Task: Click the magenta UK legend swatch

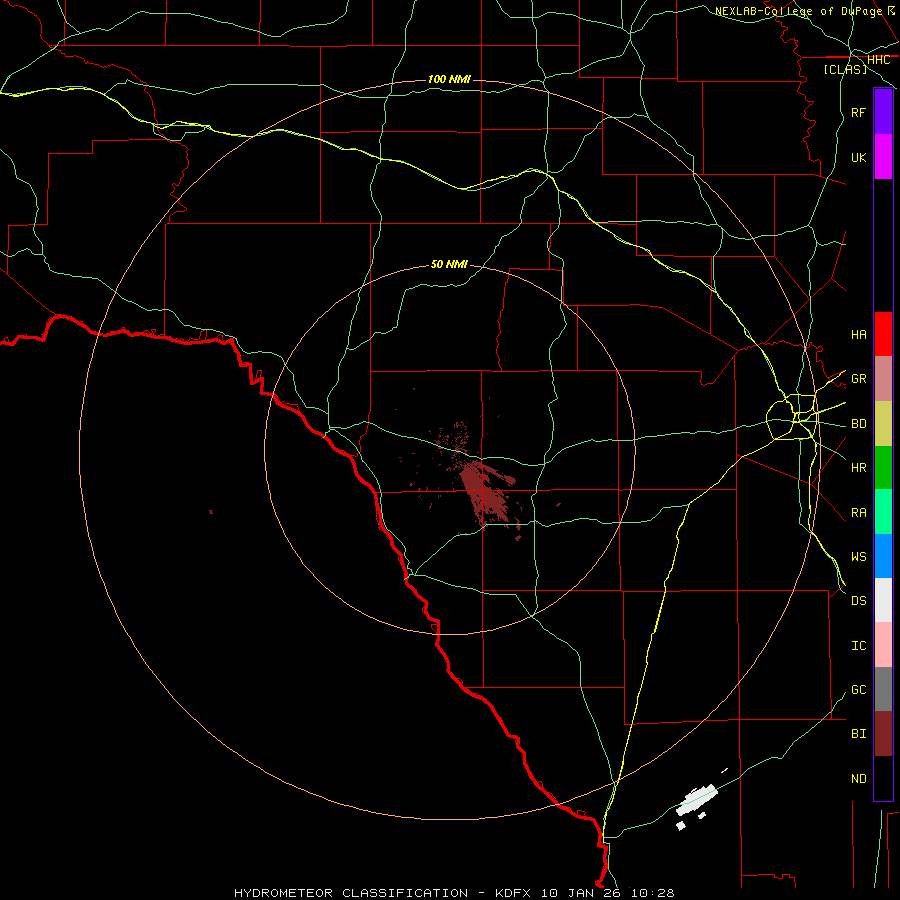Action: click(x=883, y=157)
